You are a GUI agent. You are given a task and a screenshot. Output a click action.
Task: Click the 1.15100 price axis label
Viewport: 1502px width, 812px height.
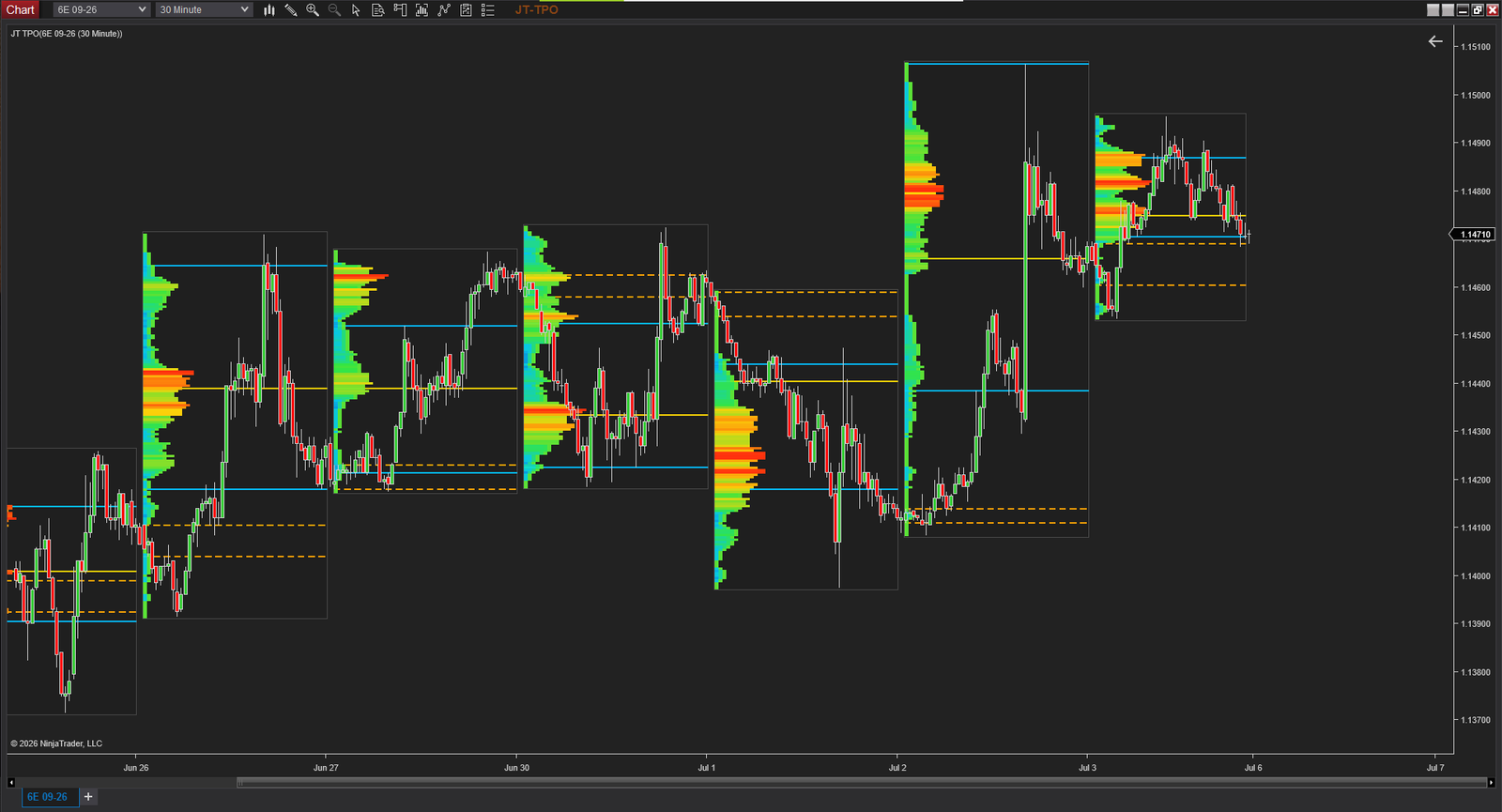[1475, 47]
